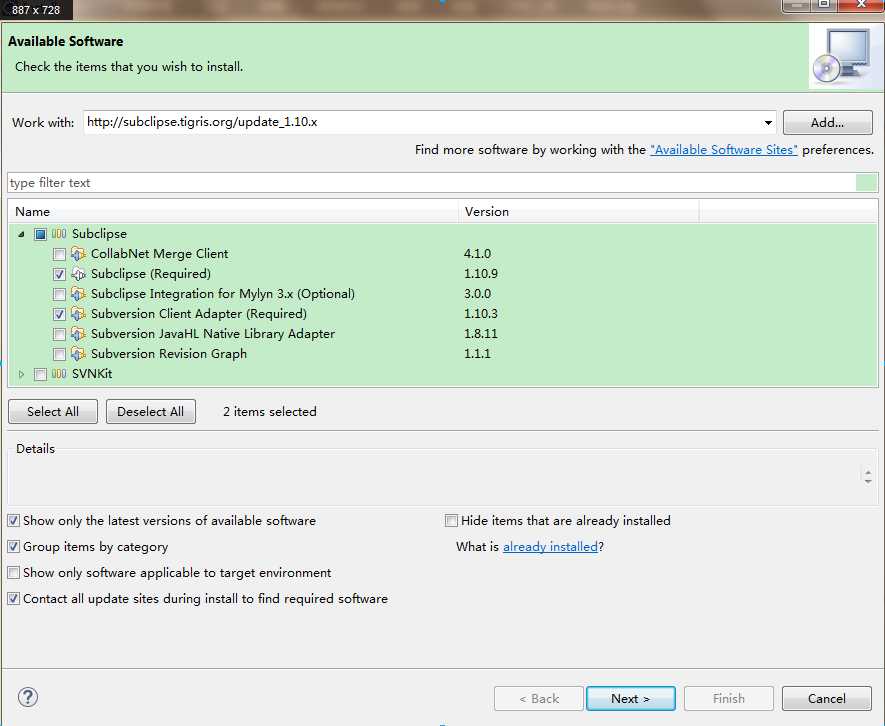Viewport: 885px width, 726px height.
Task: Click Next > to continue installation
Action: point(630,698)
